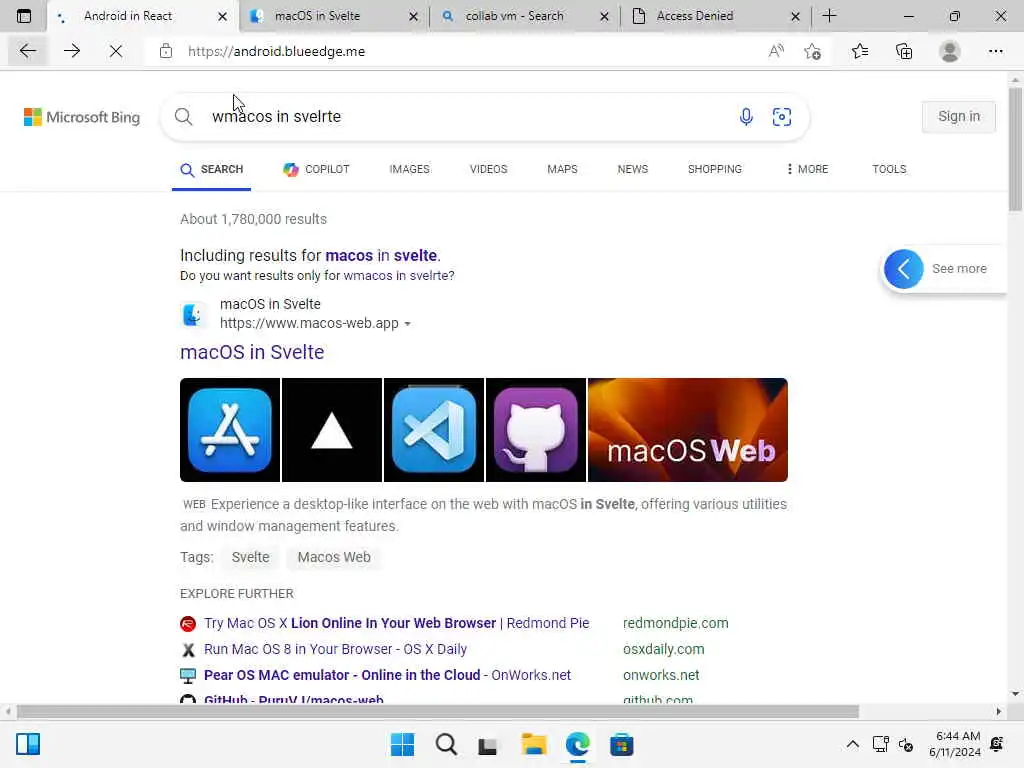Open the NEWS tab
1024x768 pixels.
pos(633,169)
